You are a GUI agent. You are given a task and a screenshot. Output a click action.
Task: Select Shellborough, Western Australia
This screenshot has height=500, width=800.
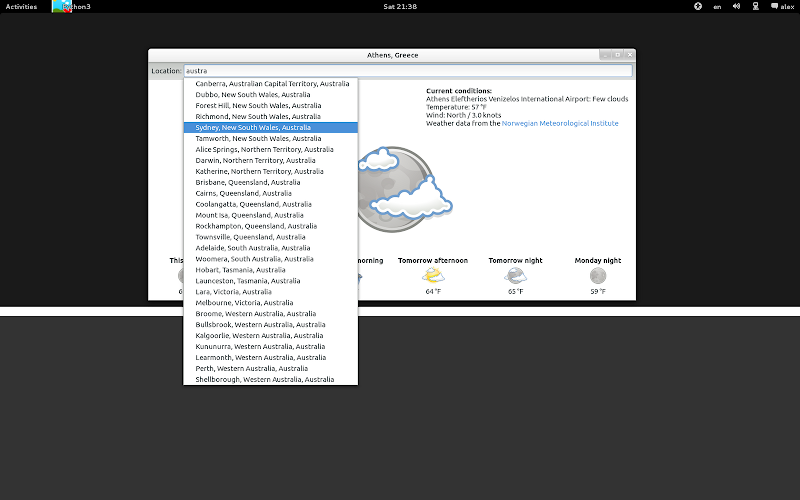(271, 380)
